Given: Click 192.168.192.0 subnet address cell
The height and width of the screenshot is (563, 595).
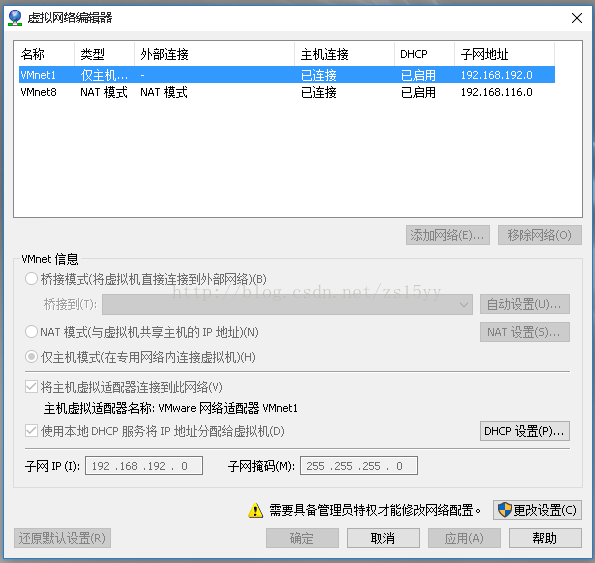Looking at the screenshot, I should [x=496, y=75].
